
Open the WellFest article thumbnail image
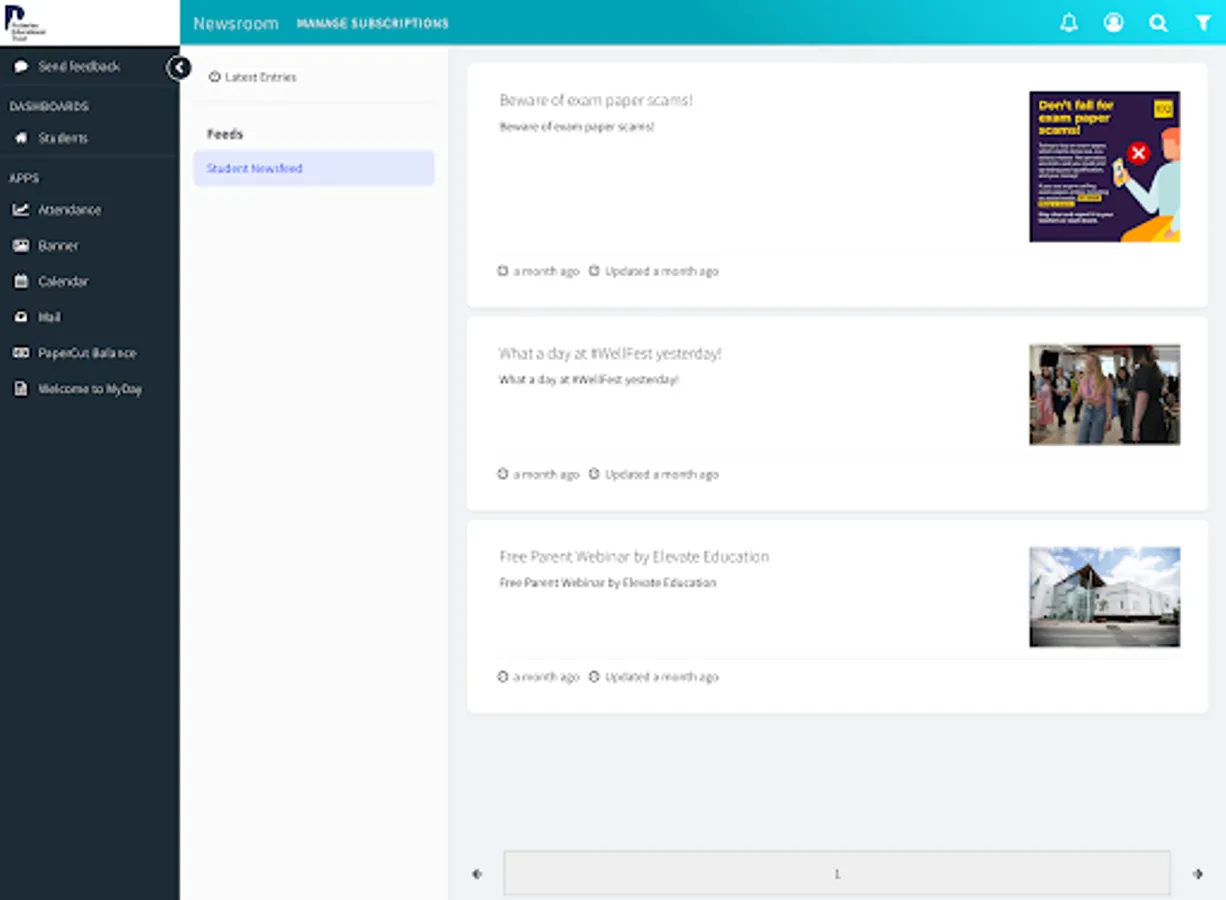click(x=1104, y=394)
